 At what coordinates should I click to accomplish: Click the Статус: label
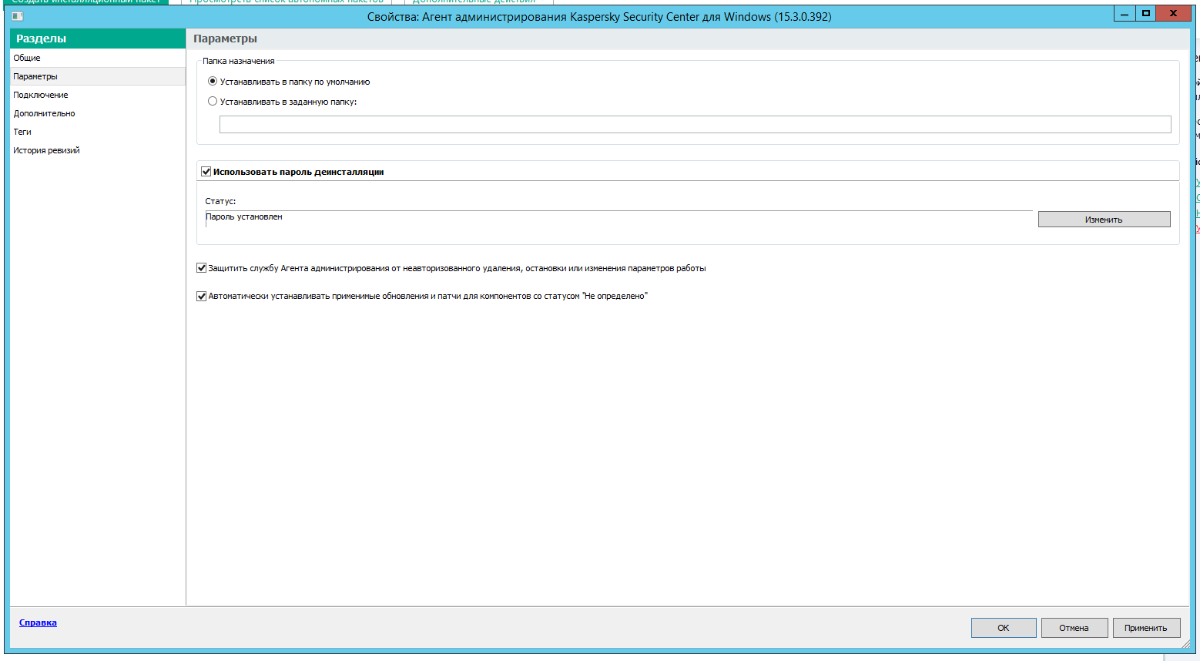point(220,201)
